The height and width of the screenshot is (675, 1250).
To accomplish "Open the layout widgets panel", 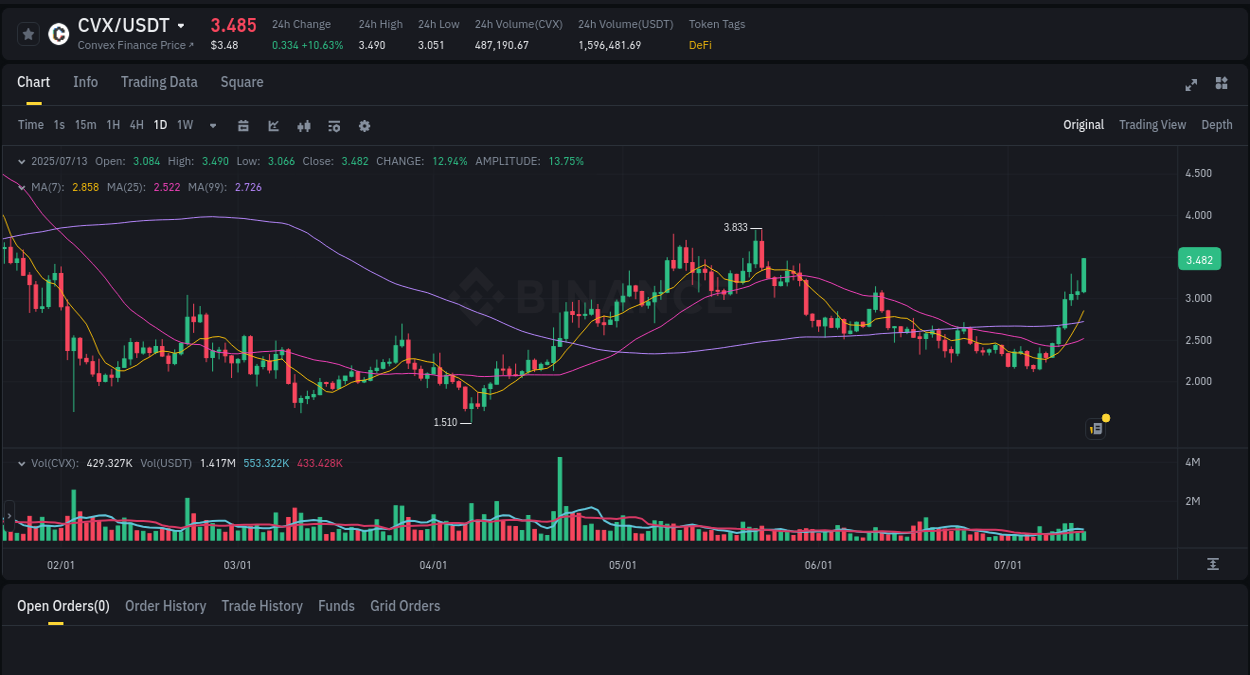I will click(x=1221, y=85).
